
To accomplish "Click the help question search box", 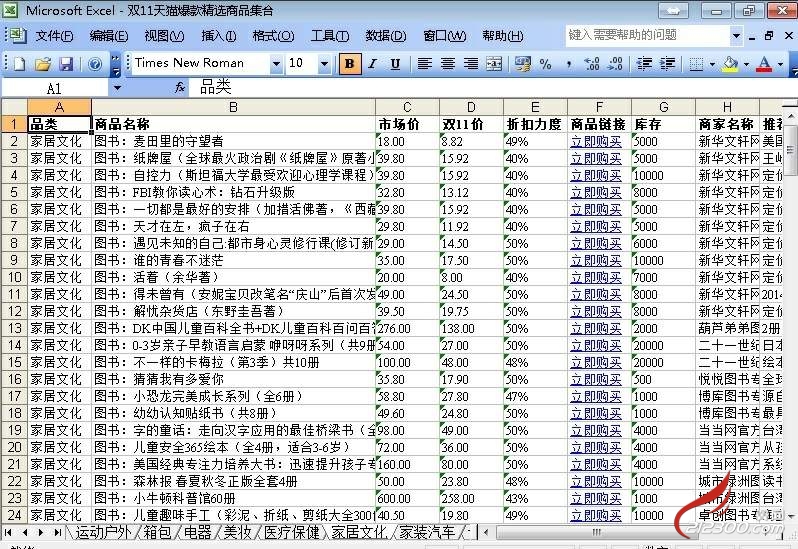I will point(647,35).
